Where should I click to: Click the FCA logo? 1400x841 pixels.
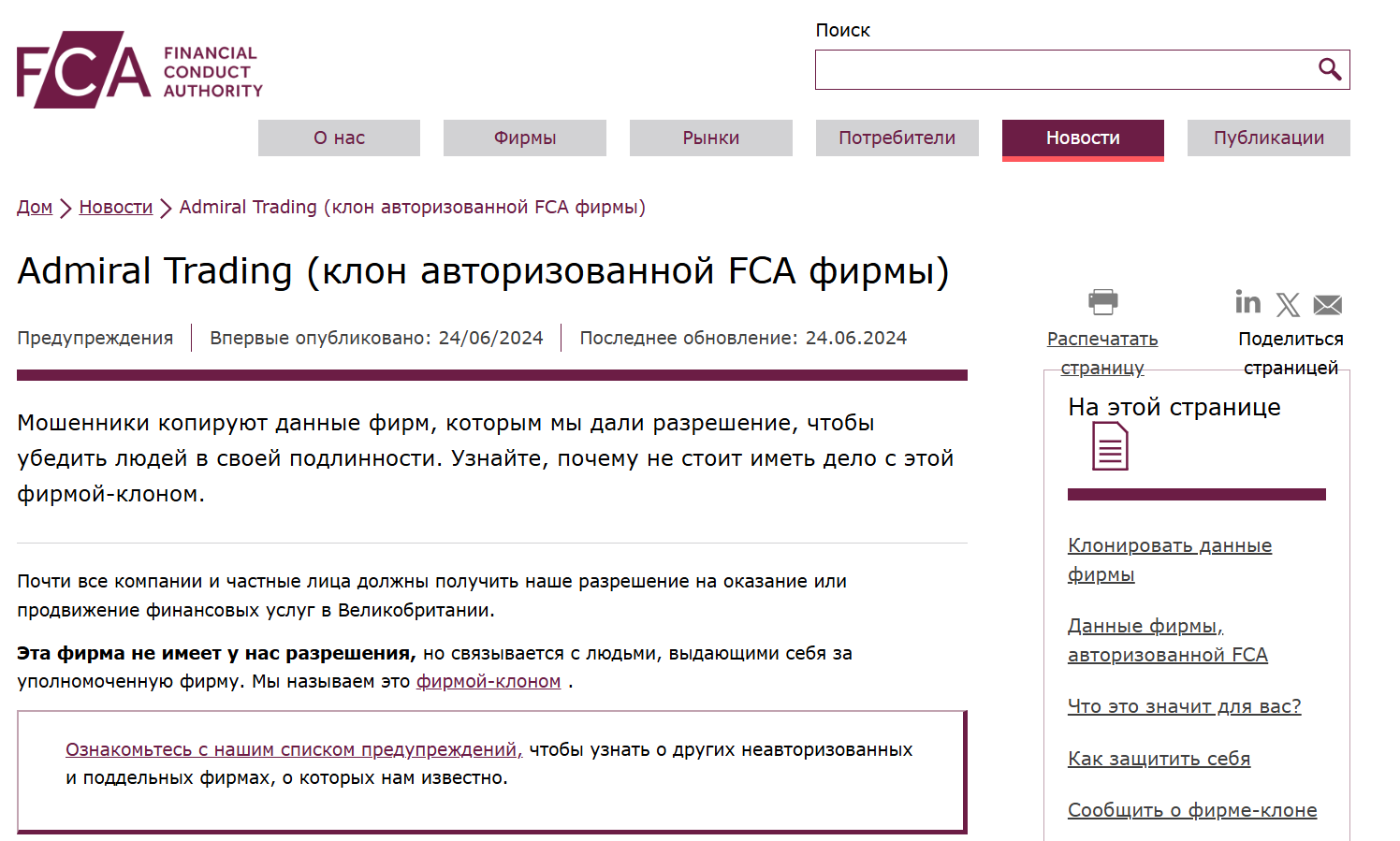tap(140, 70)
